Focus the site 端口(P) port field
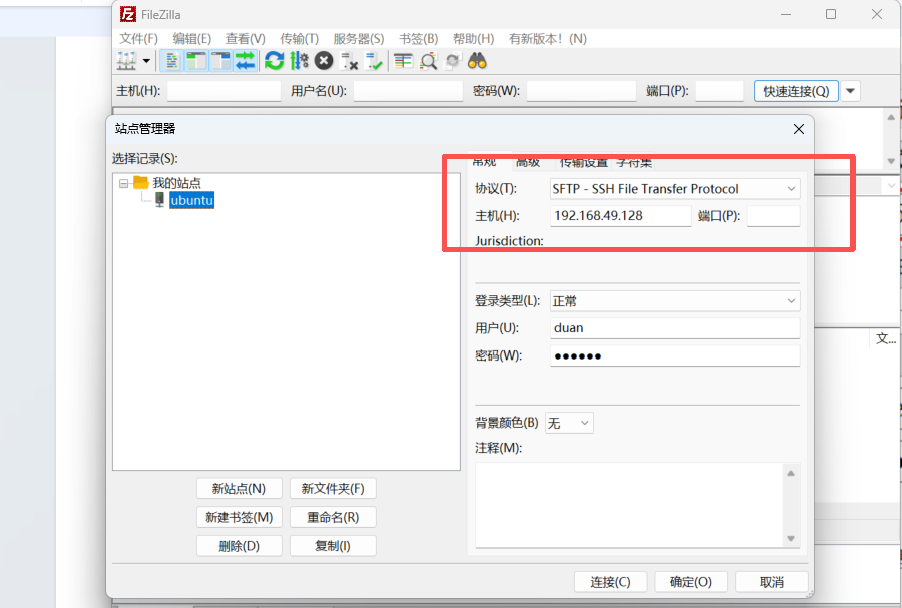The height and width of the screenshot is (608, 902). point(773,216)
